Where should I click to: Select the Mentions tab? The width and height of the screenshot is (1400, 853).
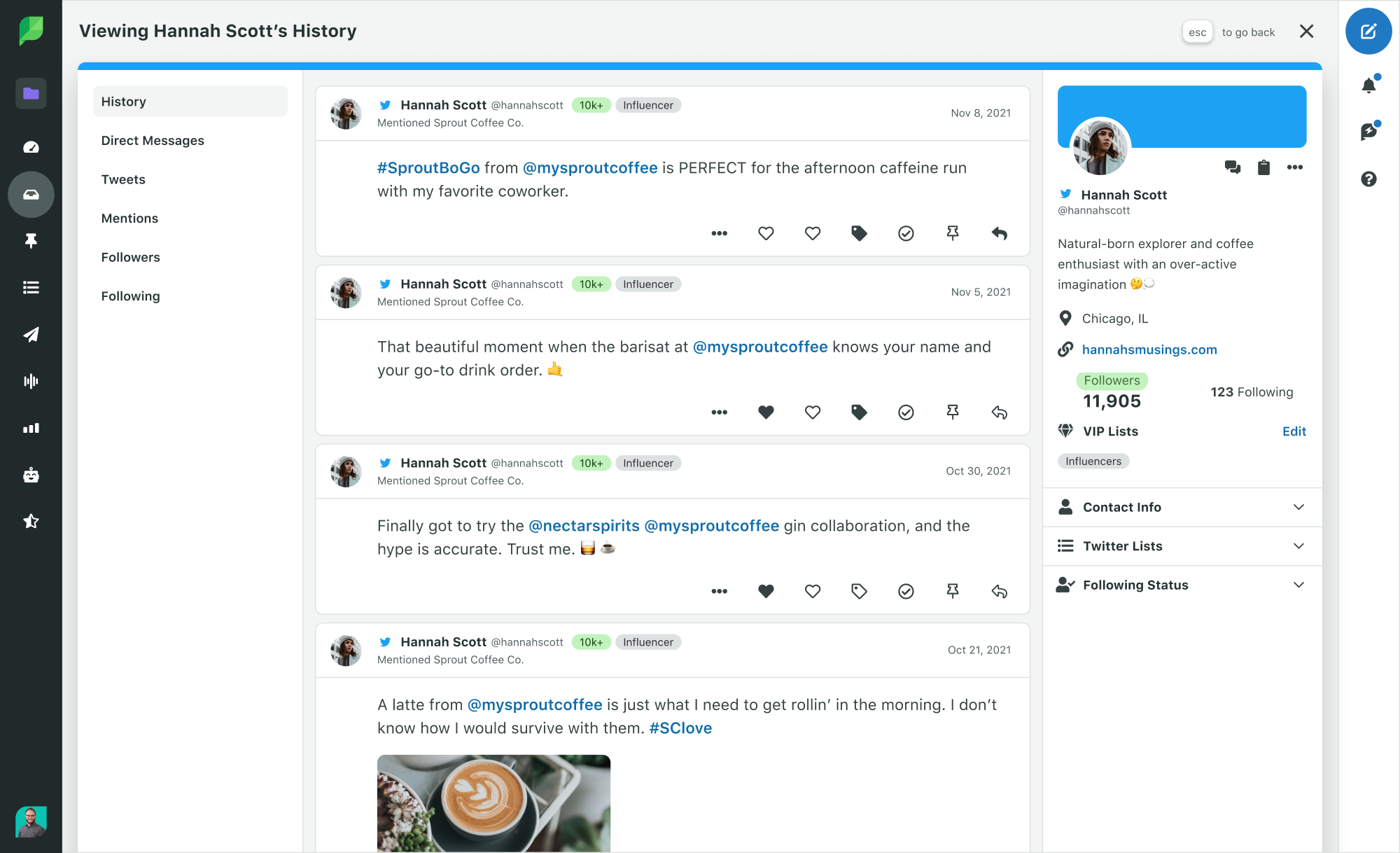(x=129, y=219)
